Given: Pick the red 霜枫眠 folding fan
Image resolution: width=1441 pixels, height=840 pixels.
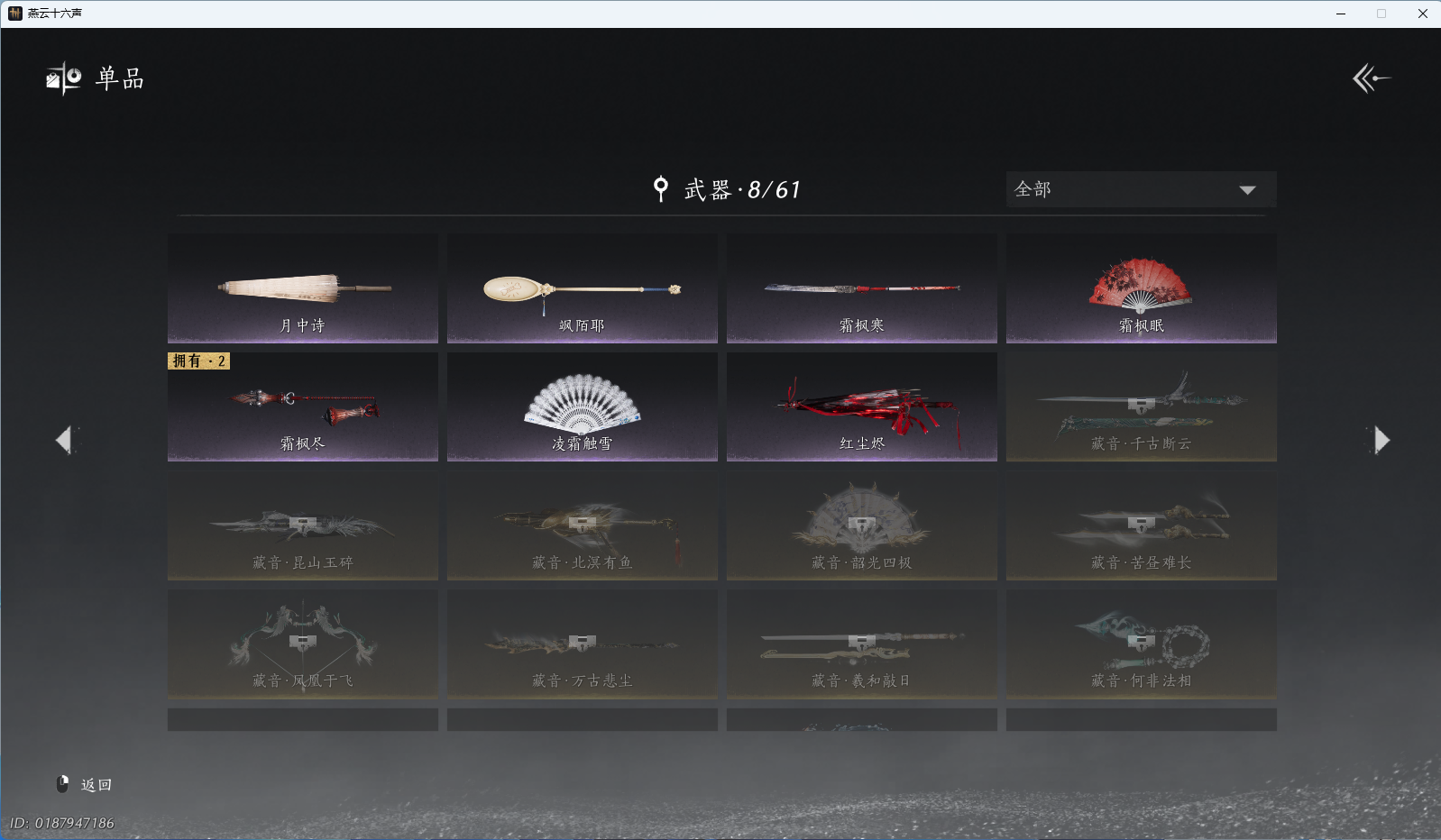Looking at the screenshot, I should 1142,288.
